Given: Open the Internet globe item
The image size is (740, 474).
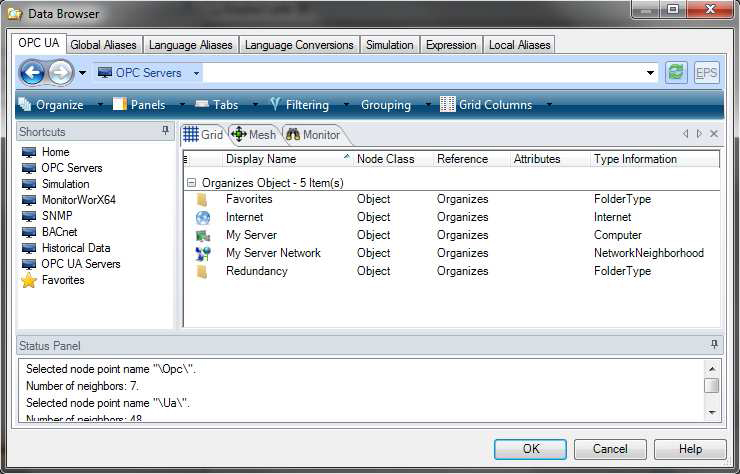Looking at the screenshot, I should [x=244, y=217].
